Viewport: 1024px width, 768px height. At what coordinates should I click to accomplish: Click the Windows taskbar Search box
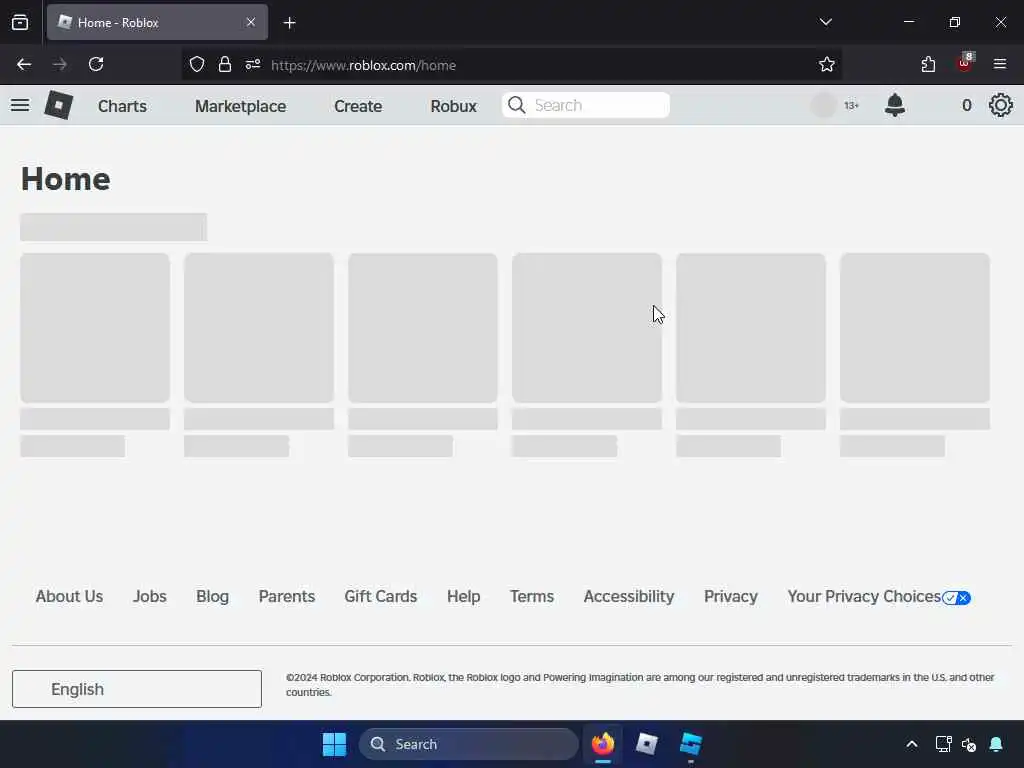[x=468, y=744]
